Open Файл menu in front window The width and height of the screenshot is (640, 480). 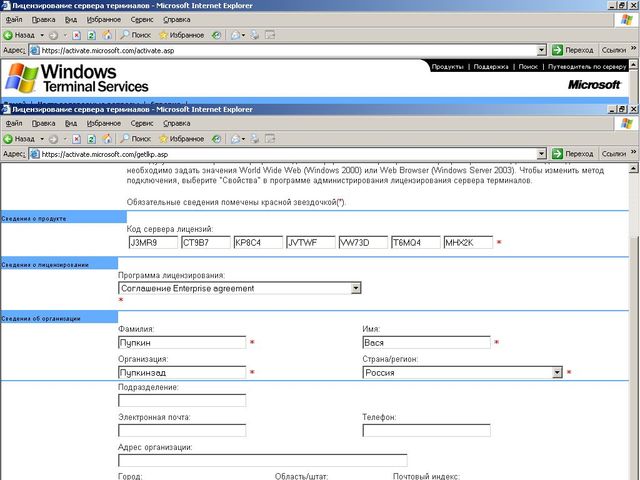pyautogui.click(x=14, y=123)
